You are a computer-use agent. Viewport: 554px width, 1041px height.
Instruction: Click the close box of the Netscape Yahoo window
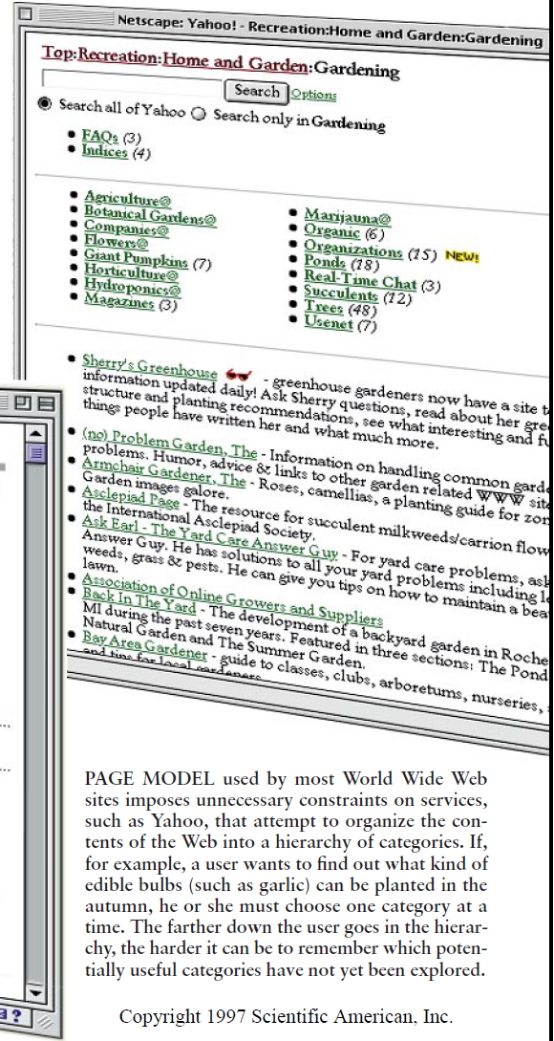25,15
